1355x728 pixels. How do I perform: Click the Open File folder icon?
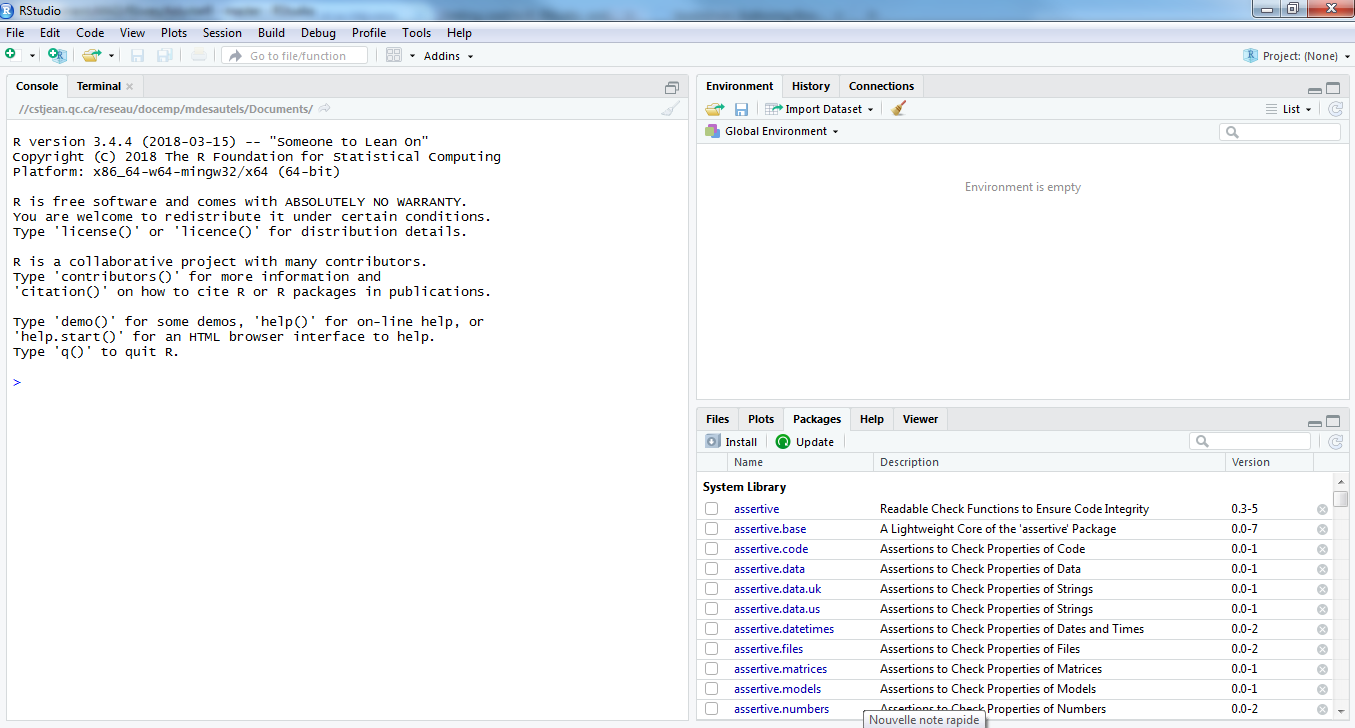click(x=92, y=55)
